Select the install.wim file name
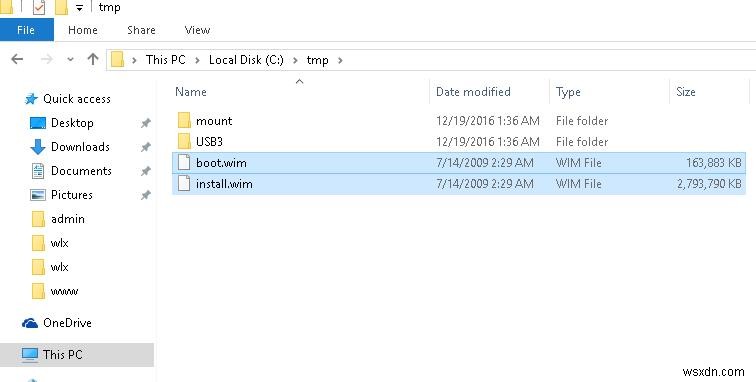This screenshot has height=382, width=756. click(224, 184)
